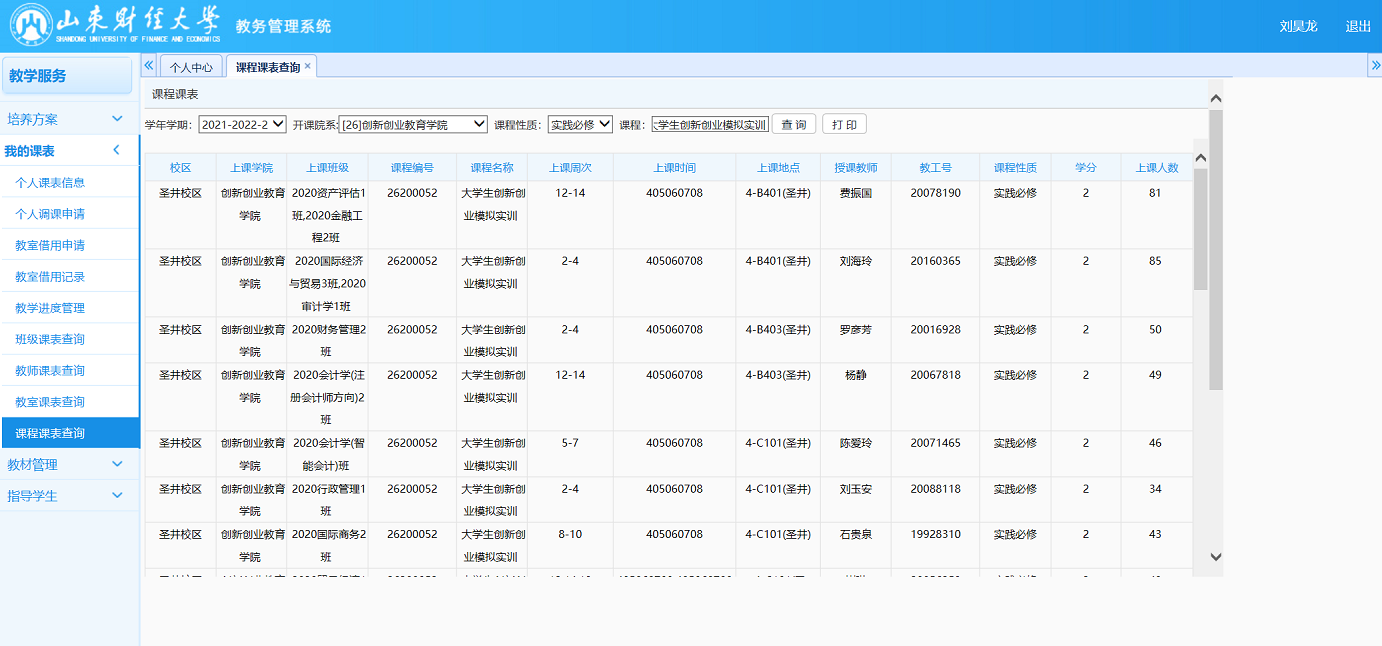The image size is (1382, 646).
Task: Click the right double-chevron tab scroll icon
Action: (x=1374, y=65)
